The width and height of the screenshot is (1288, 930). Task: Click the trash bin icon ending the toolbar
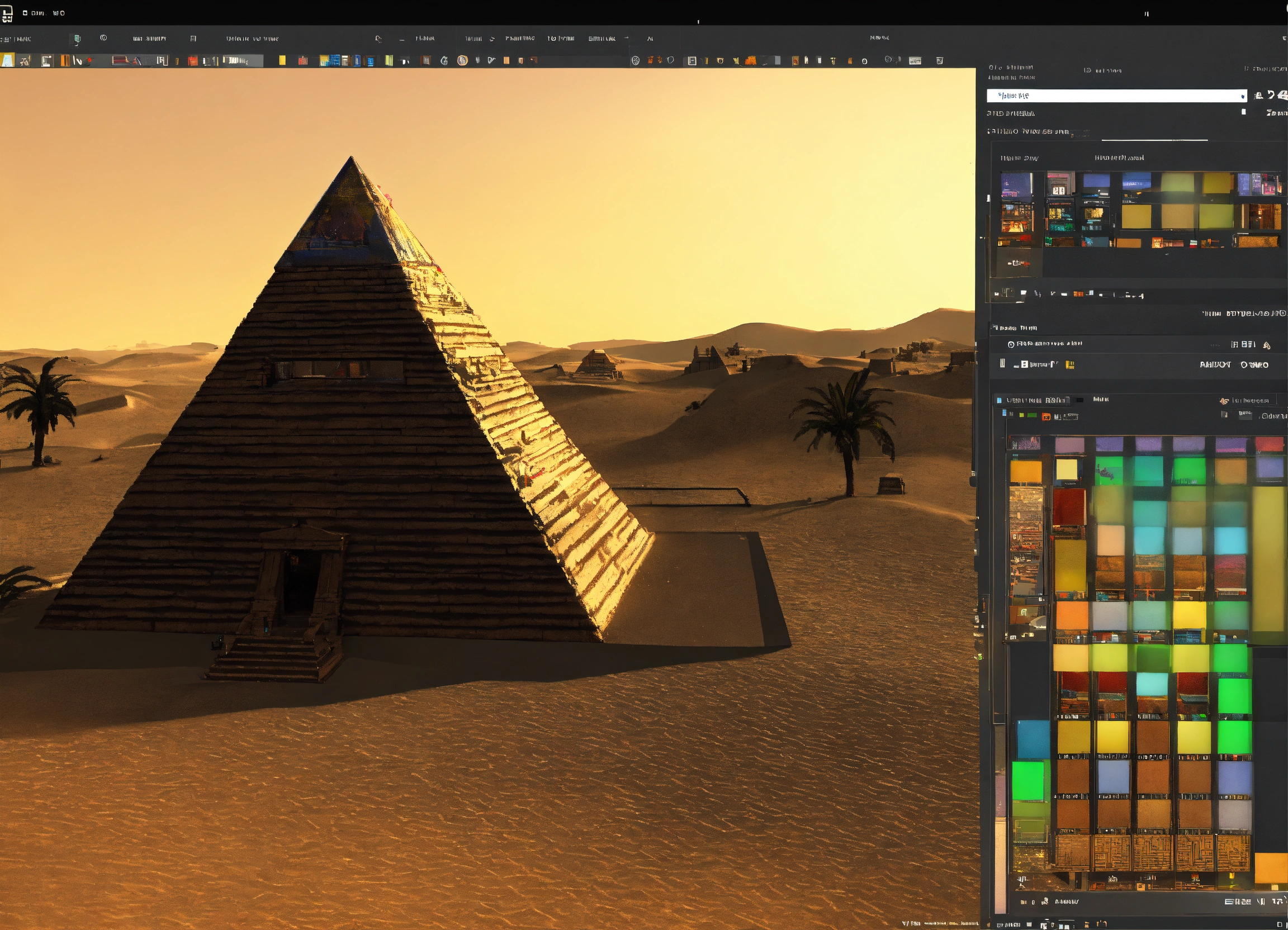pos(939,60)
